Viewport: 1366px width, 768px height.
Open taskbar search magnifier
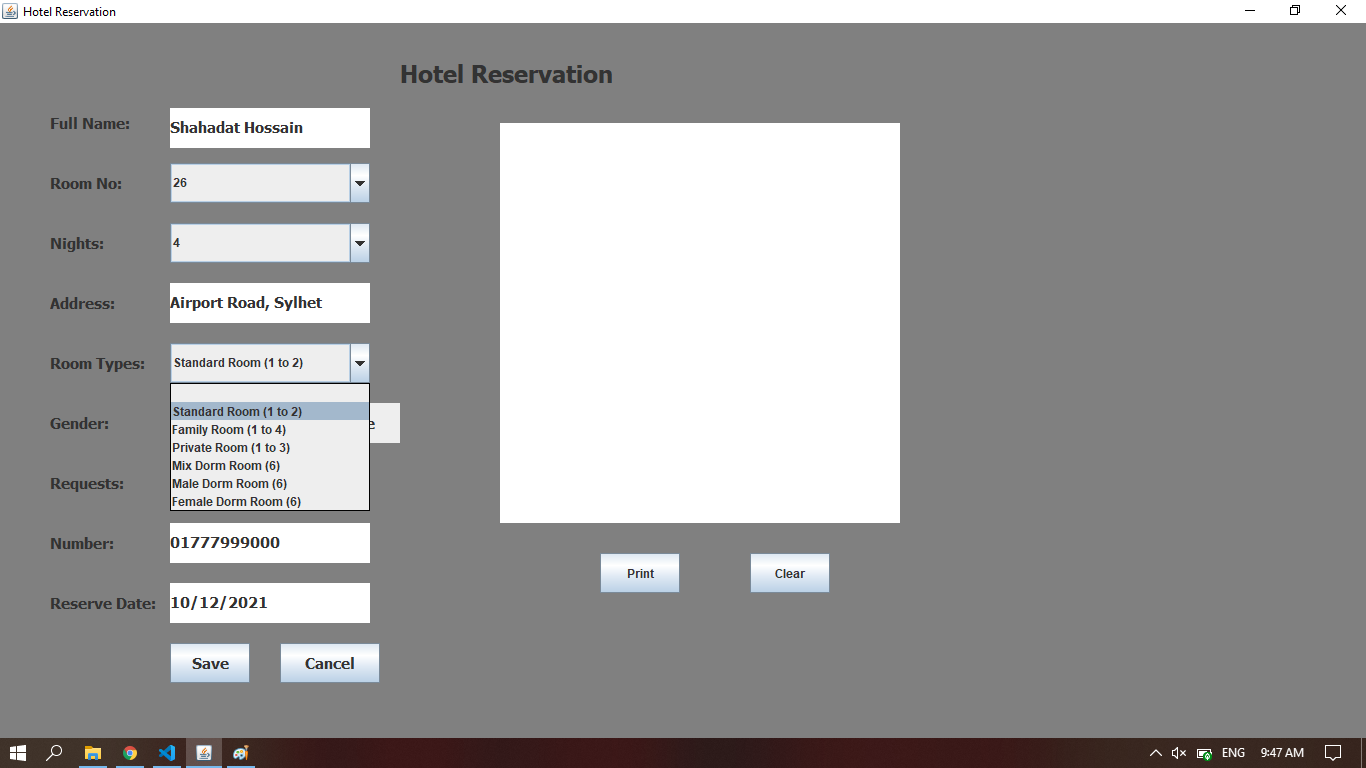point(55,753)
